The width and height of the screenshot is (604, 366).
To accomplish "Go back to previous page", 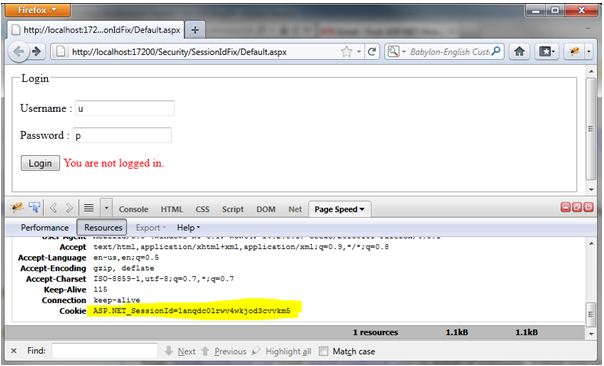I will click(x=18, y=51).
